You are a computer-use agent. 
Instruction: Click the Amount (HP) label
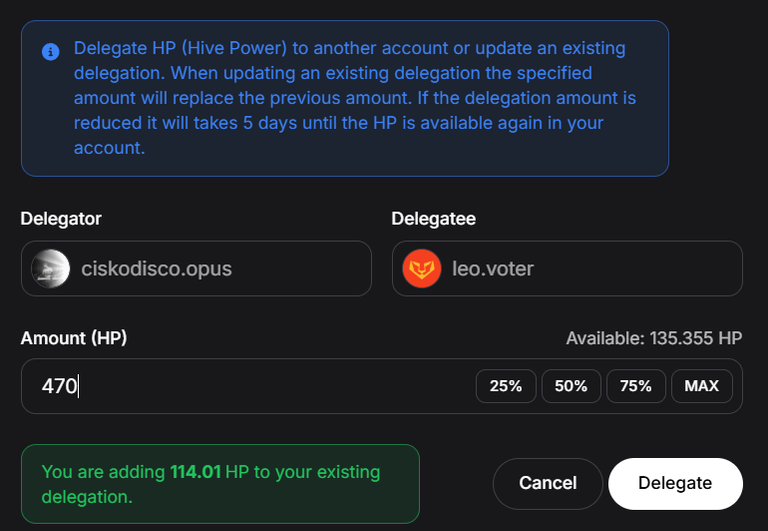click(x=73, y=338)
